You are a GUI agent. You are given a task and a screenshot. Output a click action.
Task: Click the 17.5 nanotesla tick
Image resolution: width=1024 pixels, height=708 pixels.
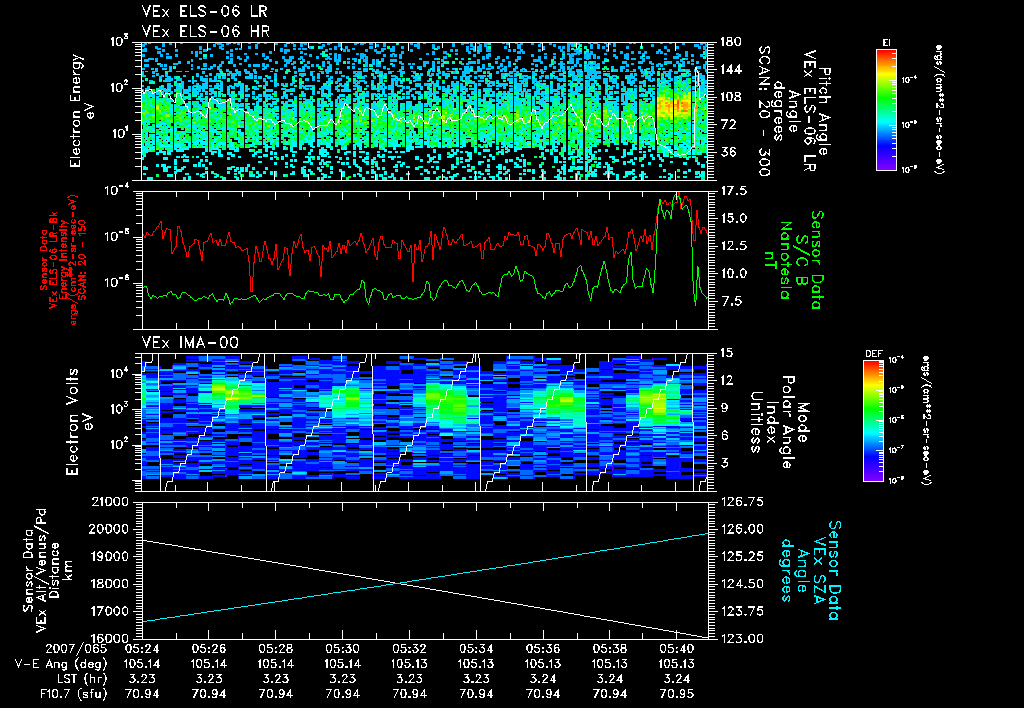(733, 191)
